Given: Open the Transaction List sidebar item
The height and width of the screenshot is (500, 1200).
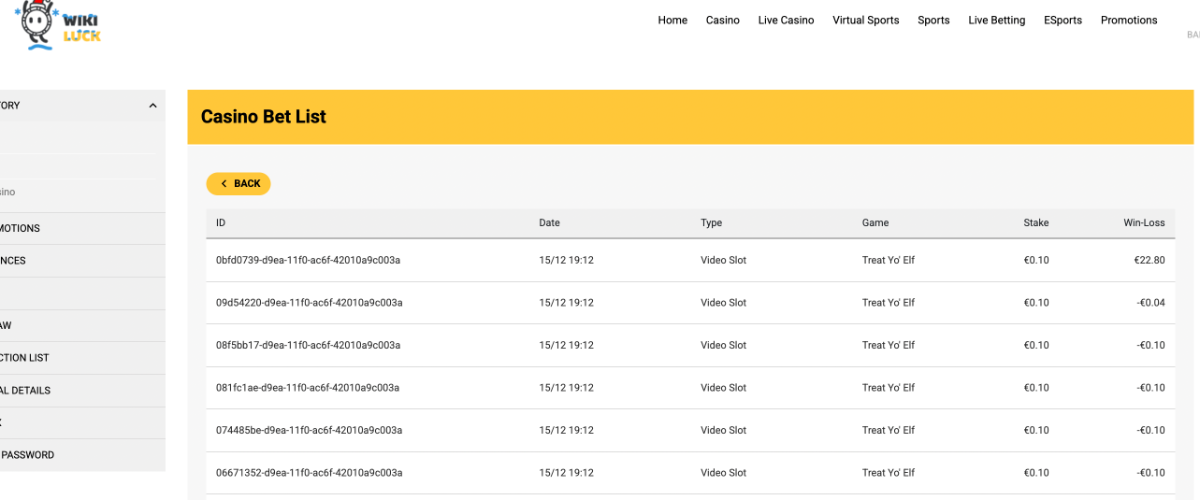Looking at the screenshot, I should (x=25, y=358).
